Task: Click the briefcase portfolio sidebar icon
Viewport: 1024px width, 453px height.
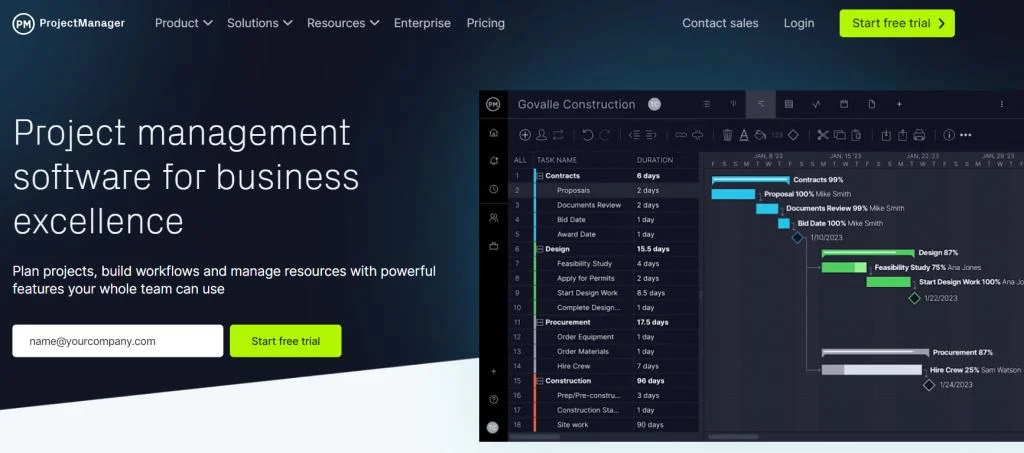Action: (494, 246)
